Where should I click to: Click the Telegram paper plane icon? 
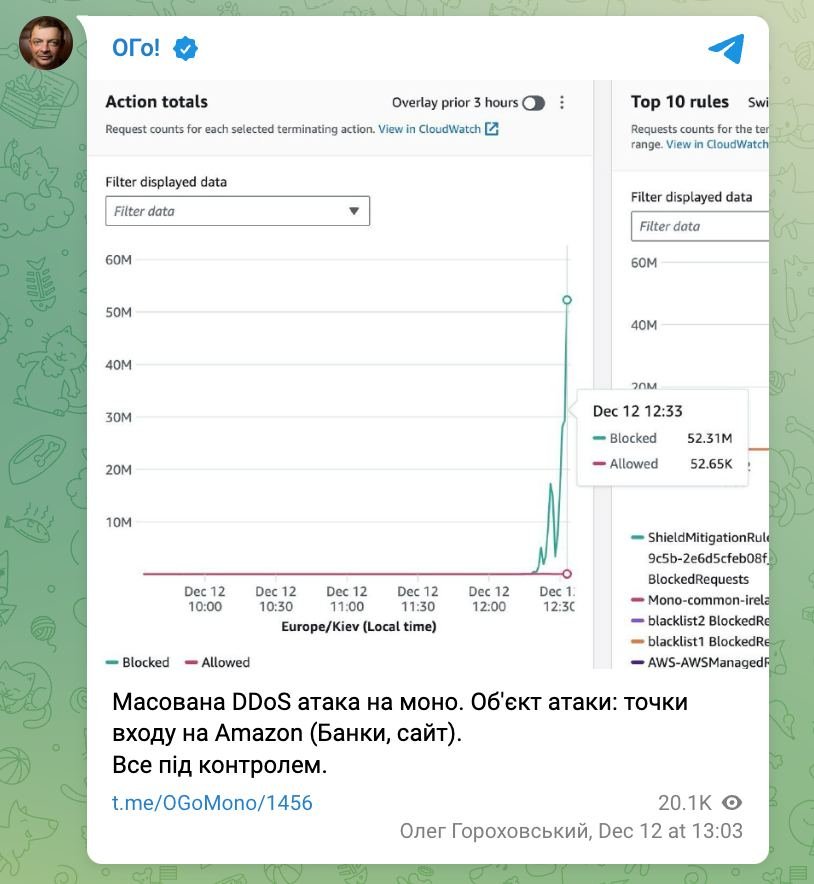coord(725,48)
